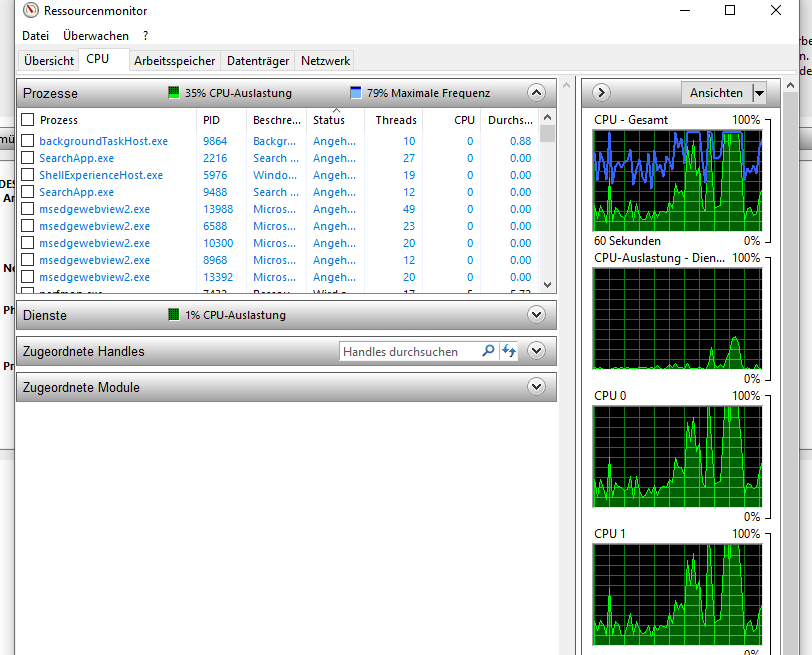Check the SearchApp.exe PID 9488 checkbox

tap(27, 192)
